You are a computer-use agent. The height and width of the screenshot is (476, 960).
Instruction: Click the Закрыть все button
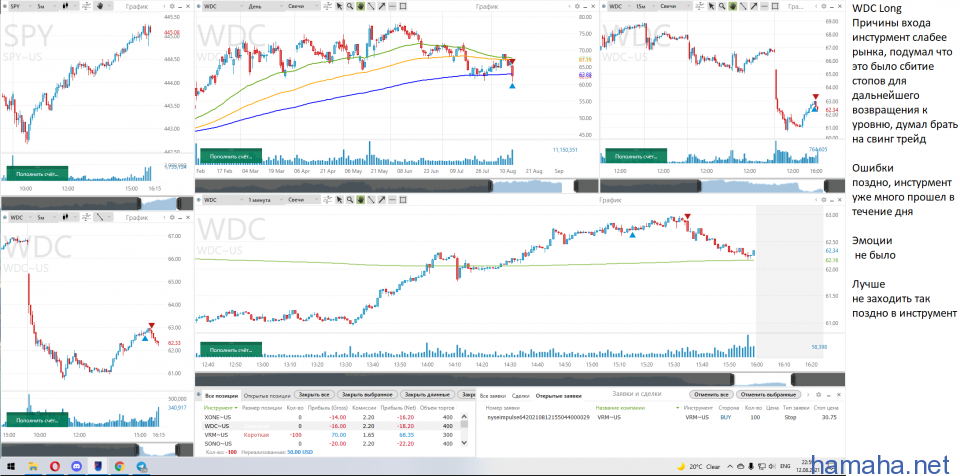point(313,395)
